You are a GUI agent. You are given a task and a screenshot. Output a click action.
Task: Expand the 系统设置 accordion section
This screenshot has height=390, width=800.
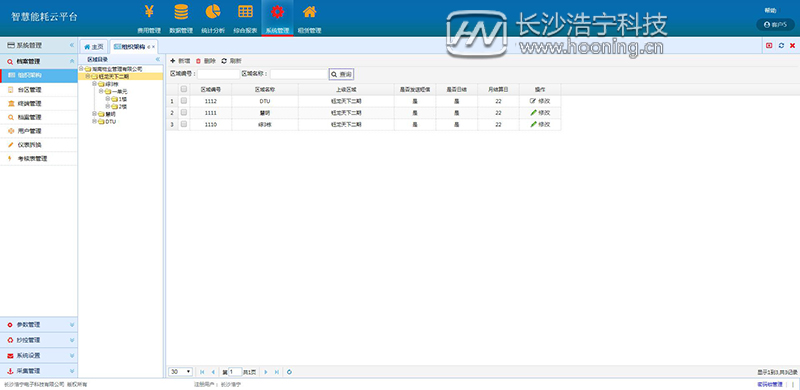pos(72,355)
